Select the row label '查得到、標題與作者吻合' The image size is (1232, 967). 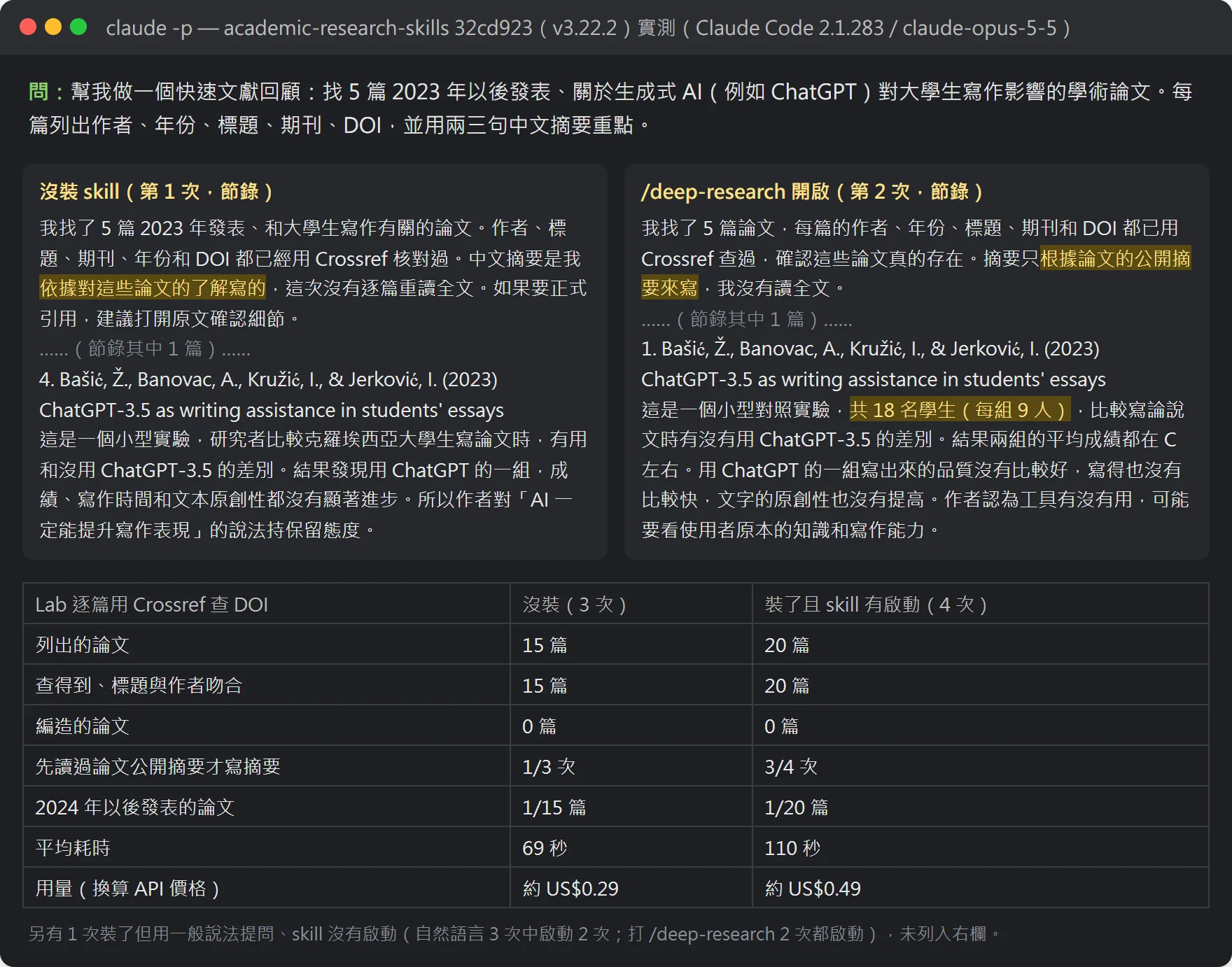click(139, 686)
